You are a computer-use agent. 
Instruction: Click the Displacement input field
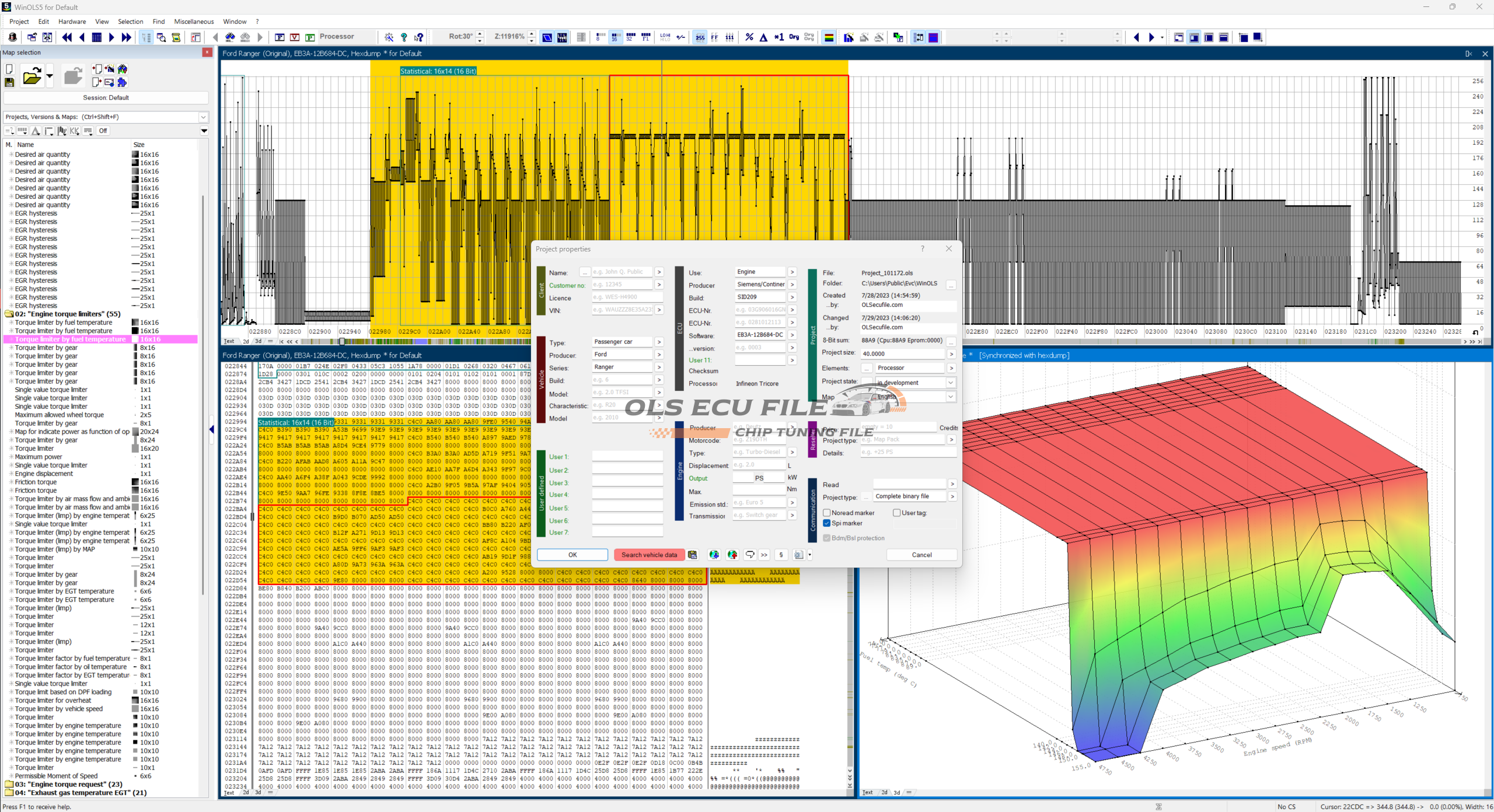[x=759, y=465]
